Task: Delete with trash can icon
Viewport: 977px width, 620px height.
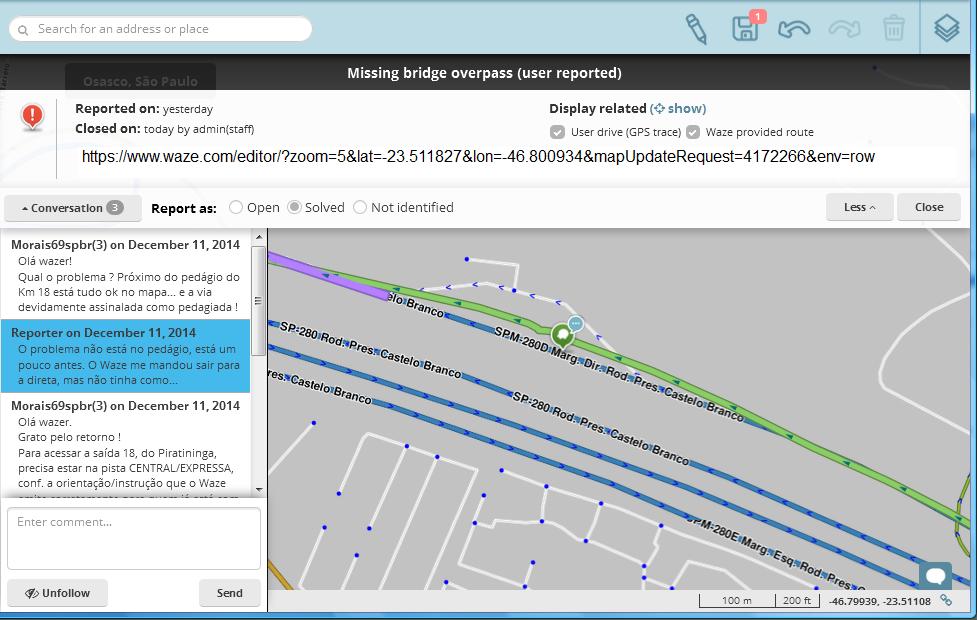Action: coord(894,28)
